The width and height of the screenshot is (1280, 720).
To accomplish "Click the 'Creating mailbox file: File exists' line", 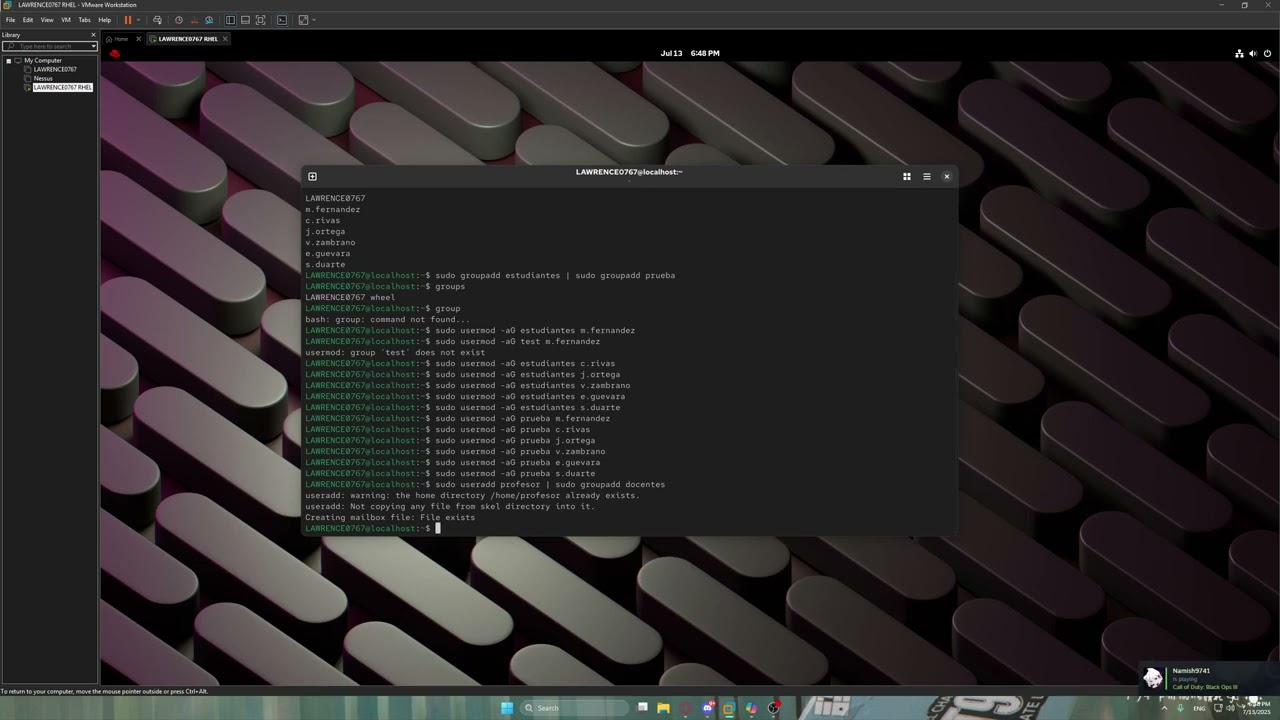I will click(x=390, y=517).
